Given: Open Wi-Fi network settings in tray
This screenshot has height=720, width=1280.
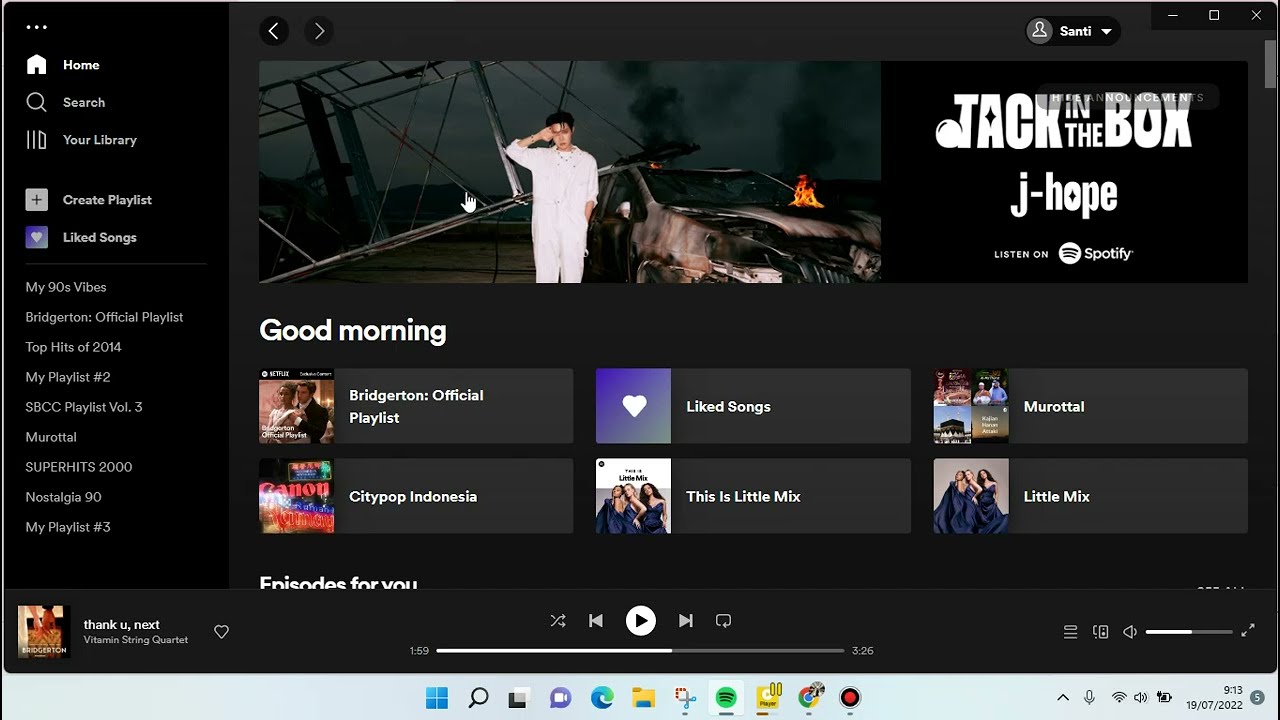Looking at the screenshot, I should pos(1119,697).
